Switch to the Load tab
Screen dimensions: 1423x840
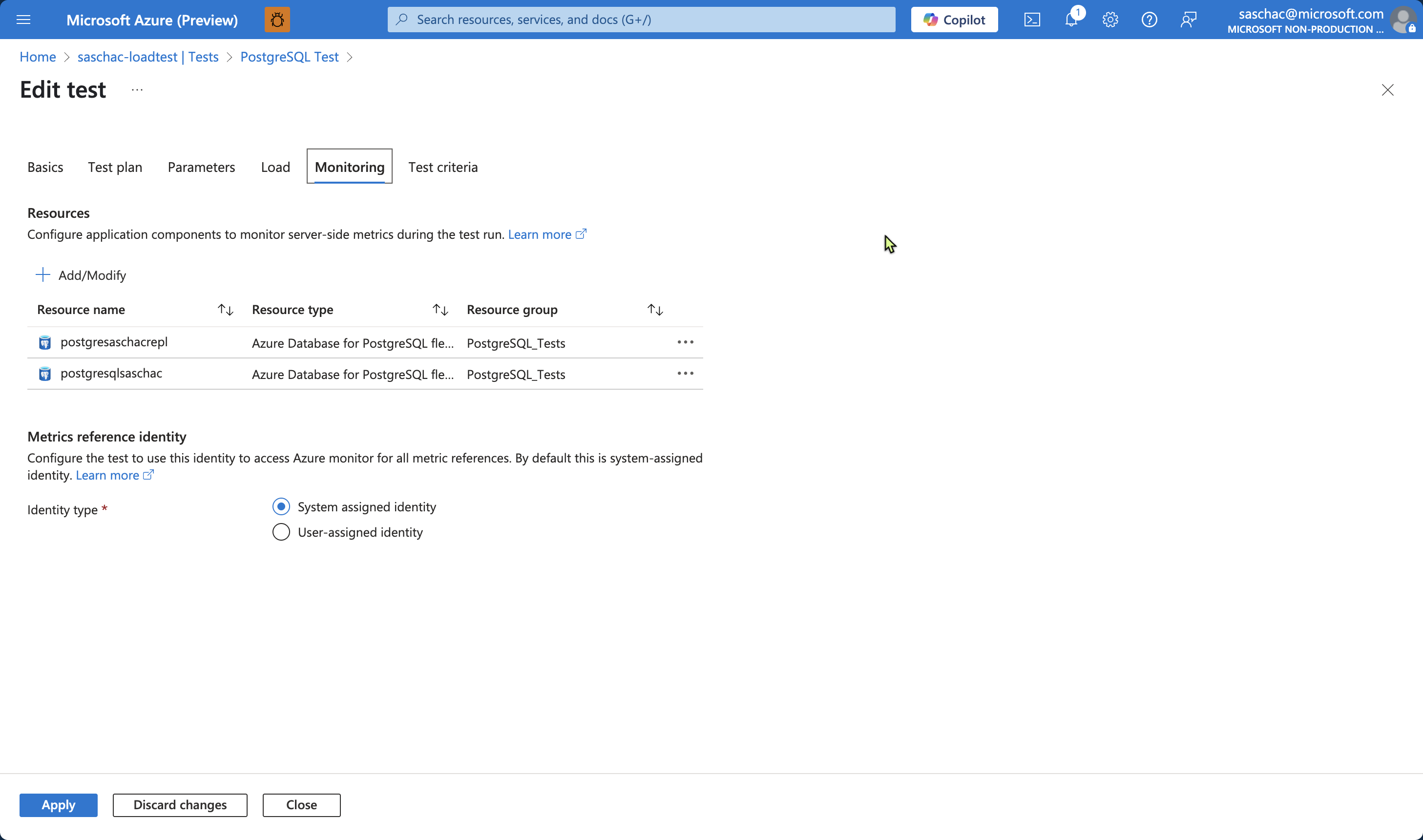pos(275,168)
